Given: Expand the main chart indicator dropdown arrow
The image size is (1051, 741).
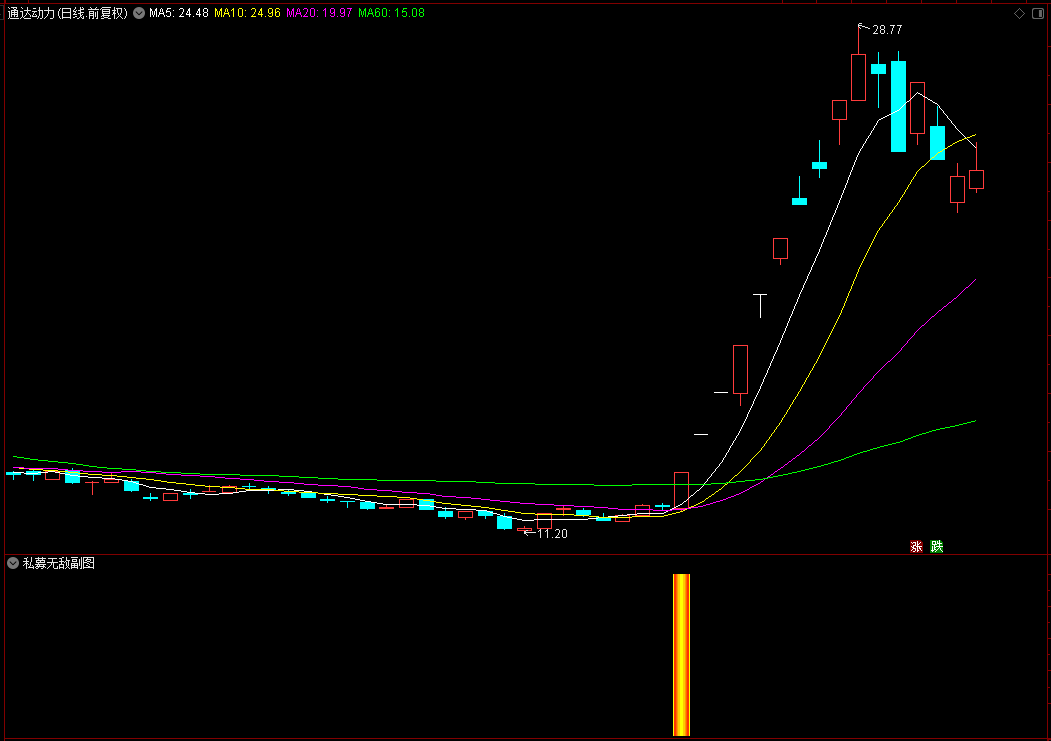Looking at the screenshot, I should click(x=138, y=14).
